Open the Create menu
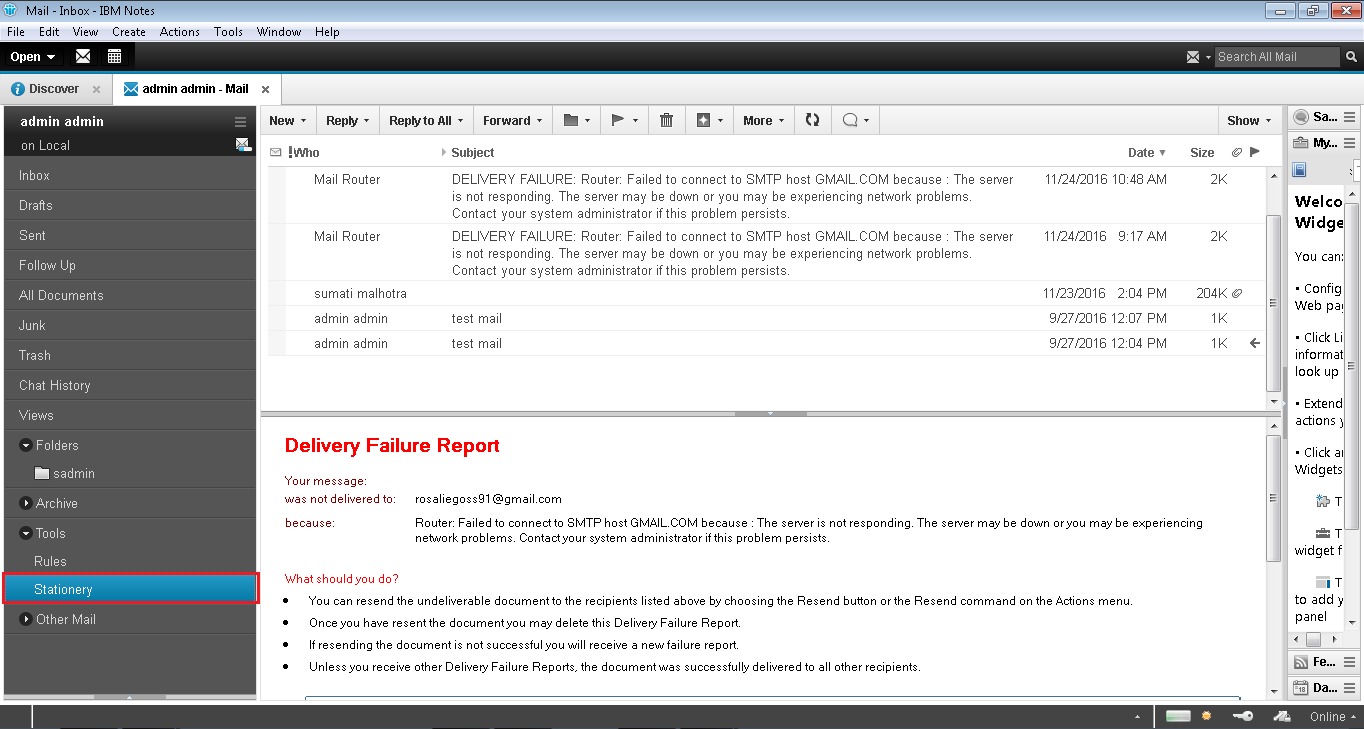Image resolution: width=1364 pixels, height=729 pixels. (129, 32)
